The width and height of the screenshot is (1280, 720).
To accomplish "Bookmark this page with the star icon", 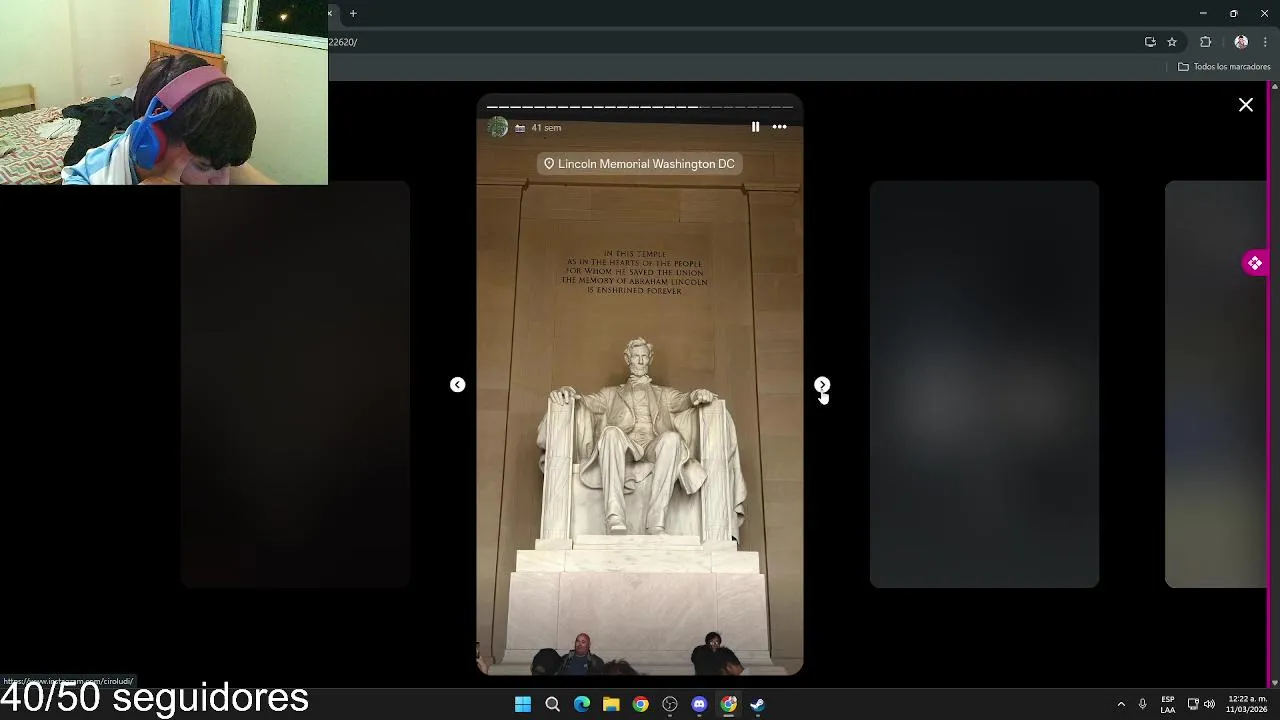I will [1172, 42].
